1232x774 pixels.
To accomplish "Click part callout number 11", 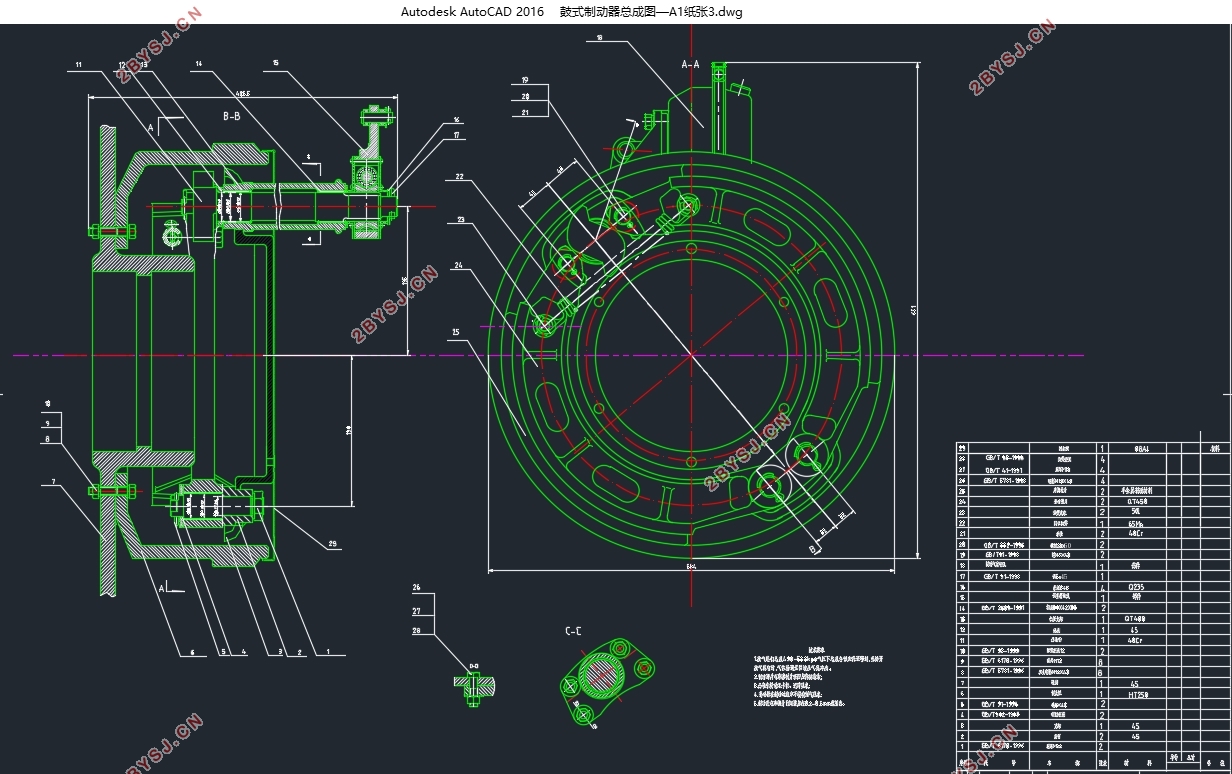I will pyautogui.click(x=79, y=65).
